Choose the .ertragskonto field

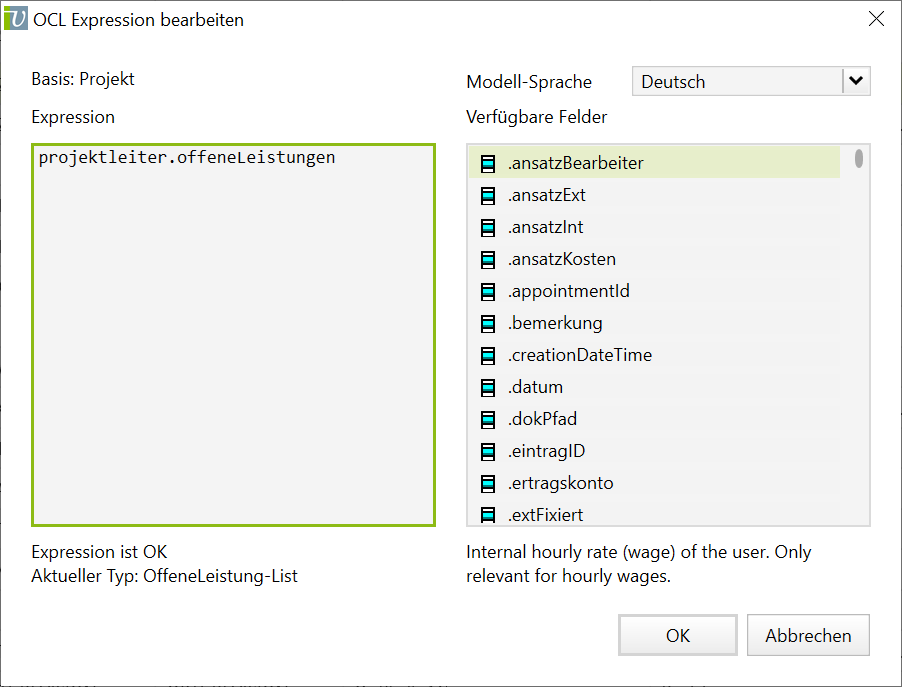(x=560, y=483)
